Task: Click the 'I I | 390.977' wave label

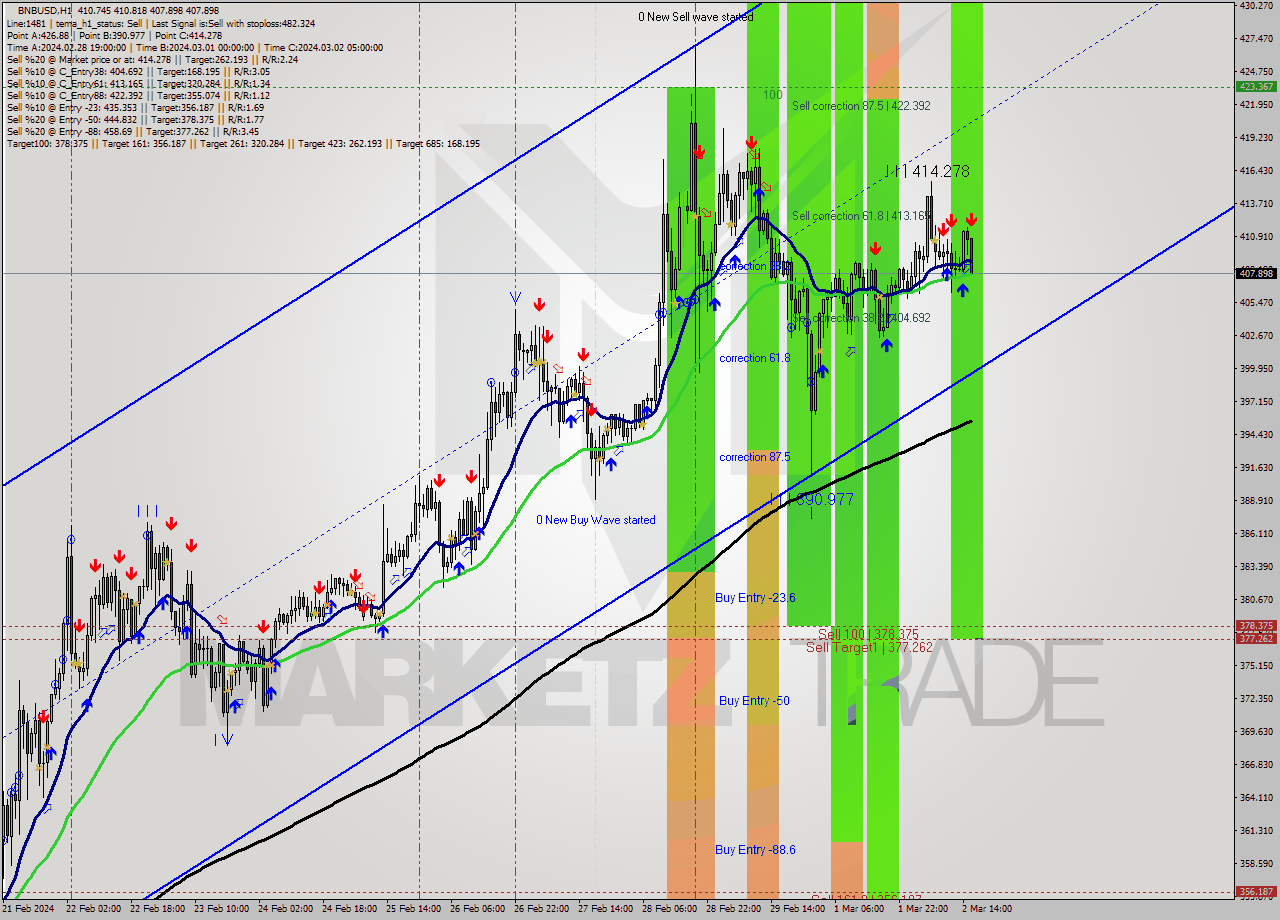Action: [x=811, y=499]
